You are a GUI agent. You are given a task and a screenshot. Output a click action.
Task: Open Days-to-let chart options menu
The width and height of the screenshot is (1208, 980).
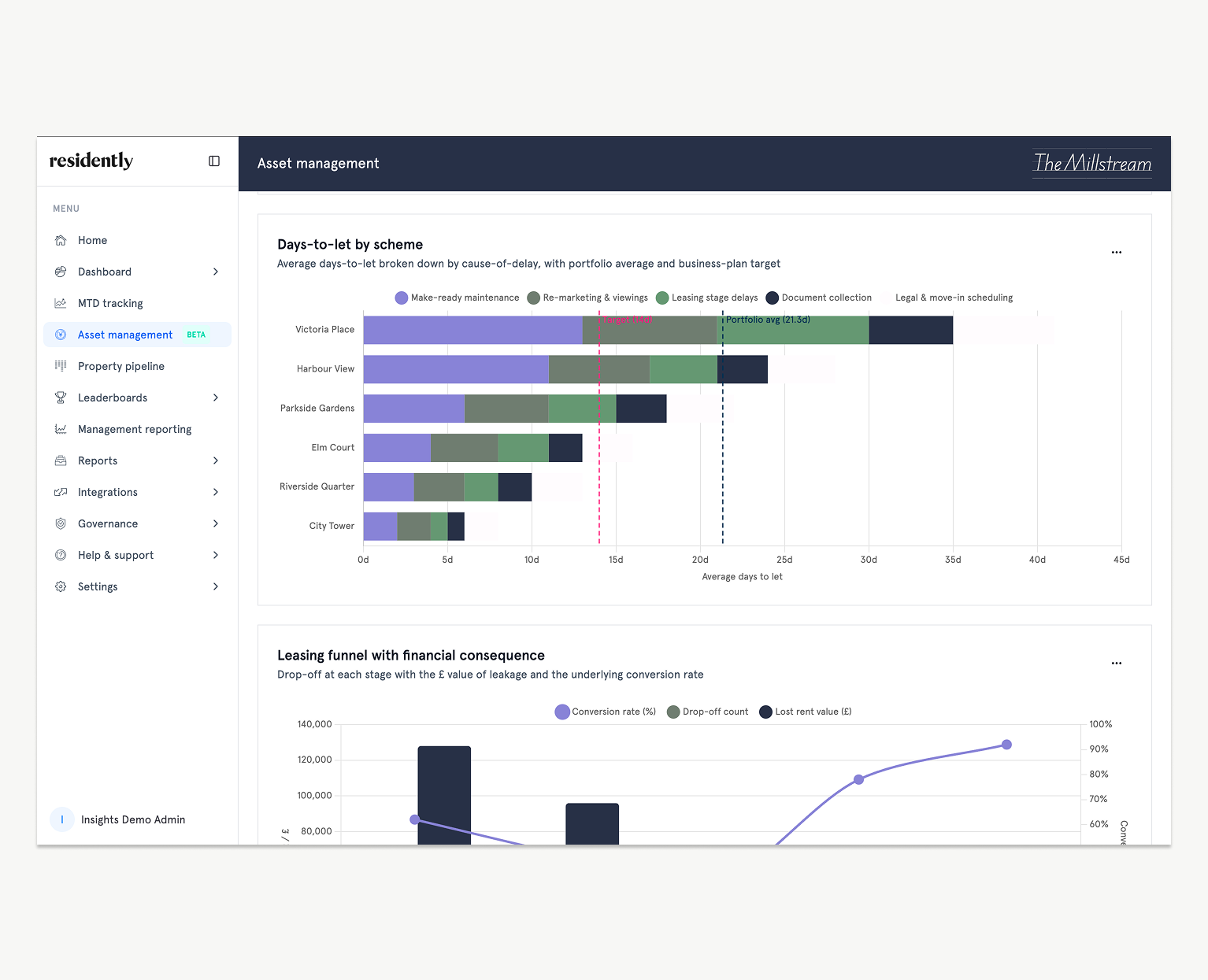[x=1117, y=253]
